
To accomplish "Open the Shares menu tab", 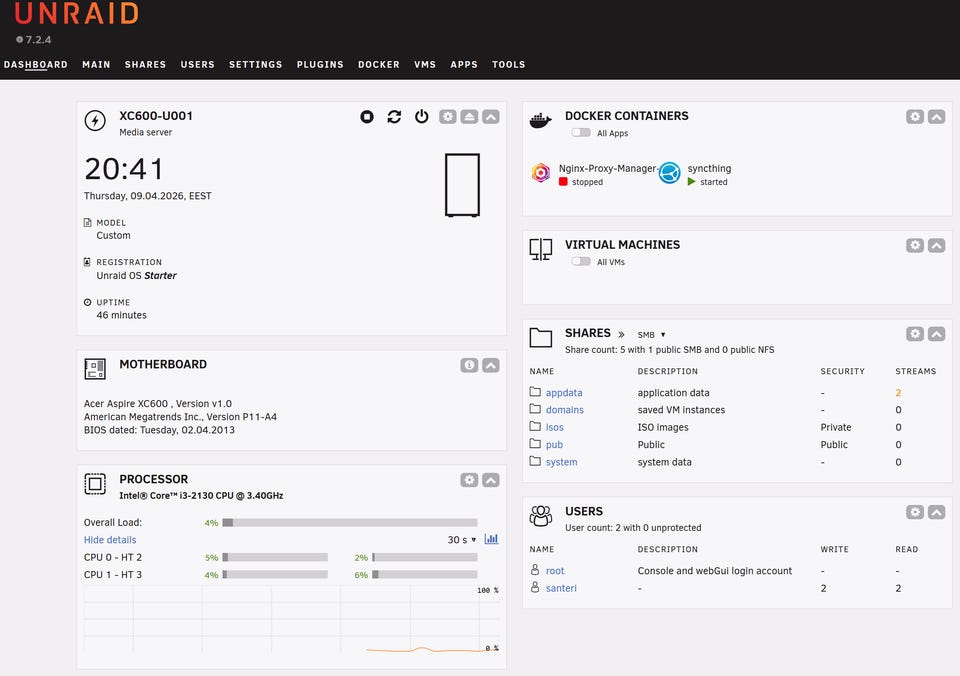I will pos(145,64).
